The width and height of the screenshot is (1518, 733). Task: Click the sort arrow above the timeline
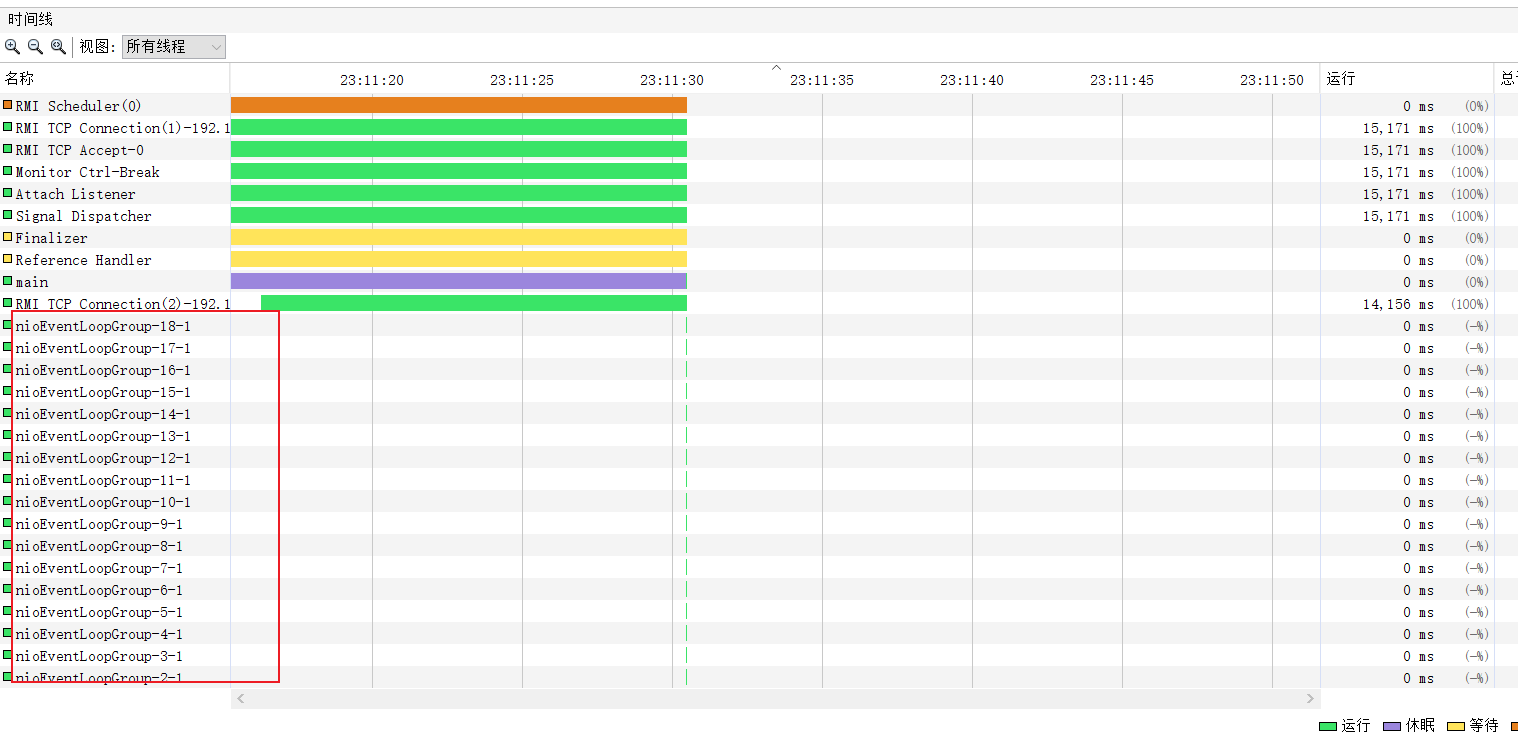click(776, 67)
